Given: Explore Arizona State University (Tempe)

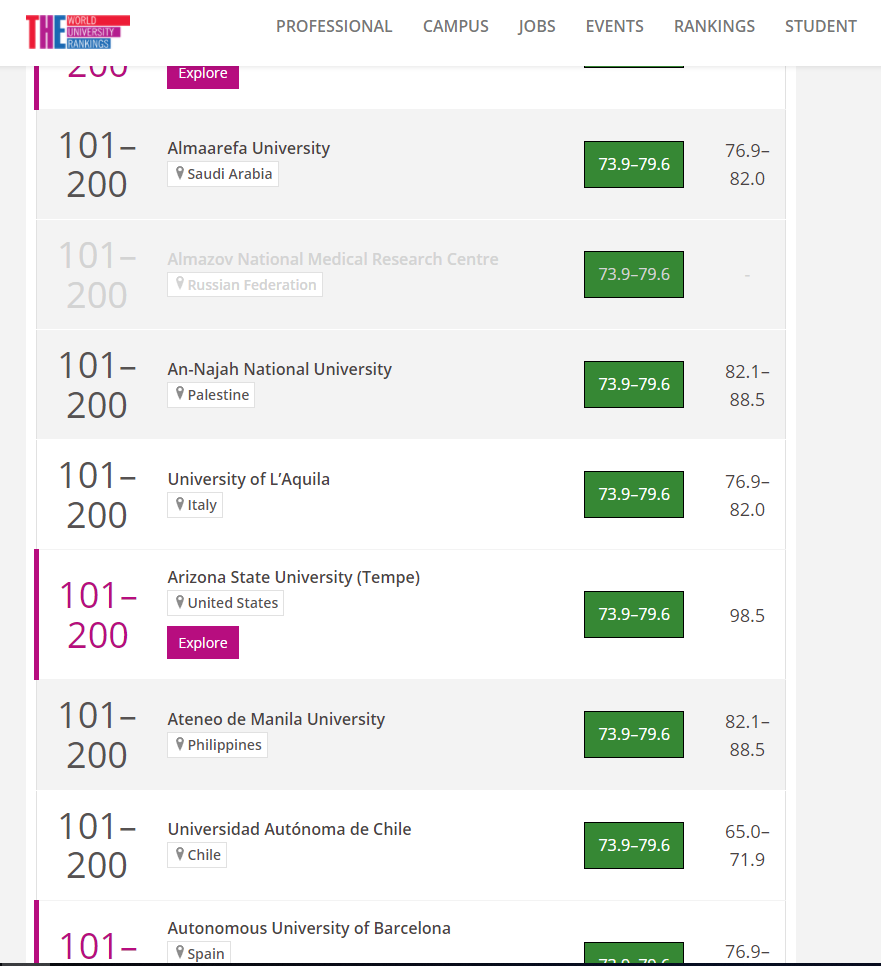Looking at the screenshot, I should click(x=203, y=643).
